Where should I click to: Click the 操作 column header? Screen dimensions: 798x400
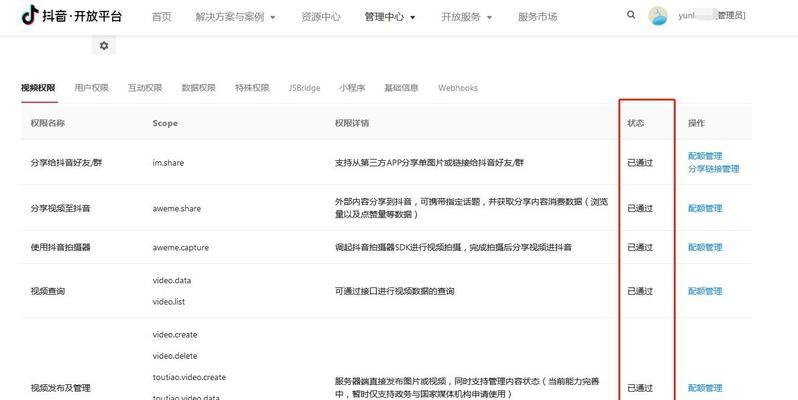pos(696,123)
